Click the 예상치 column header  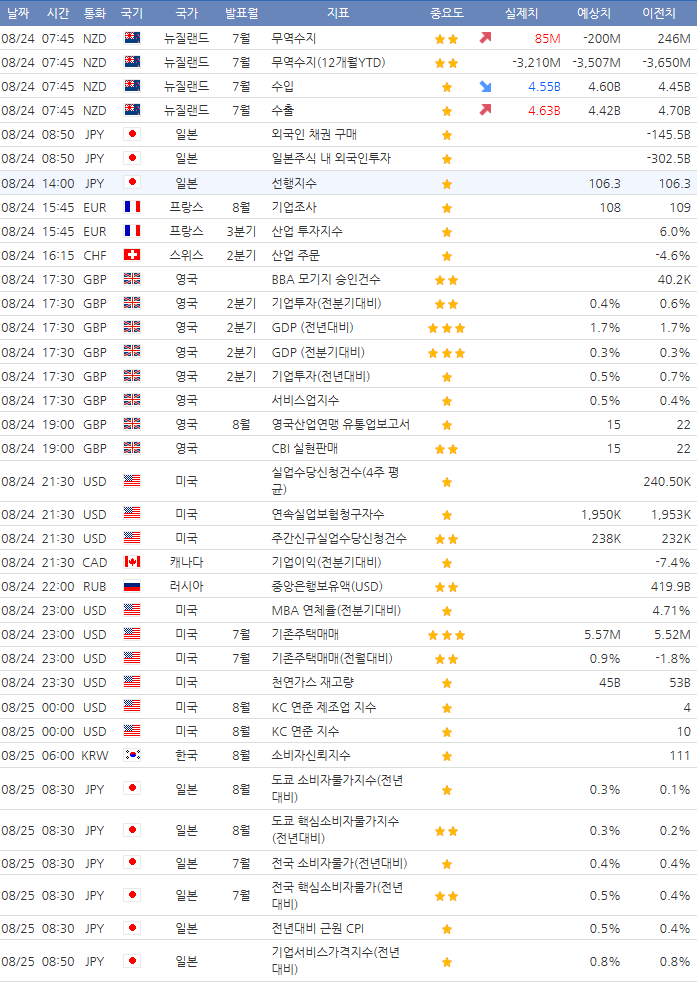coord(593,13)
